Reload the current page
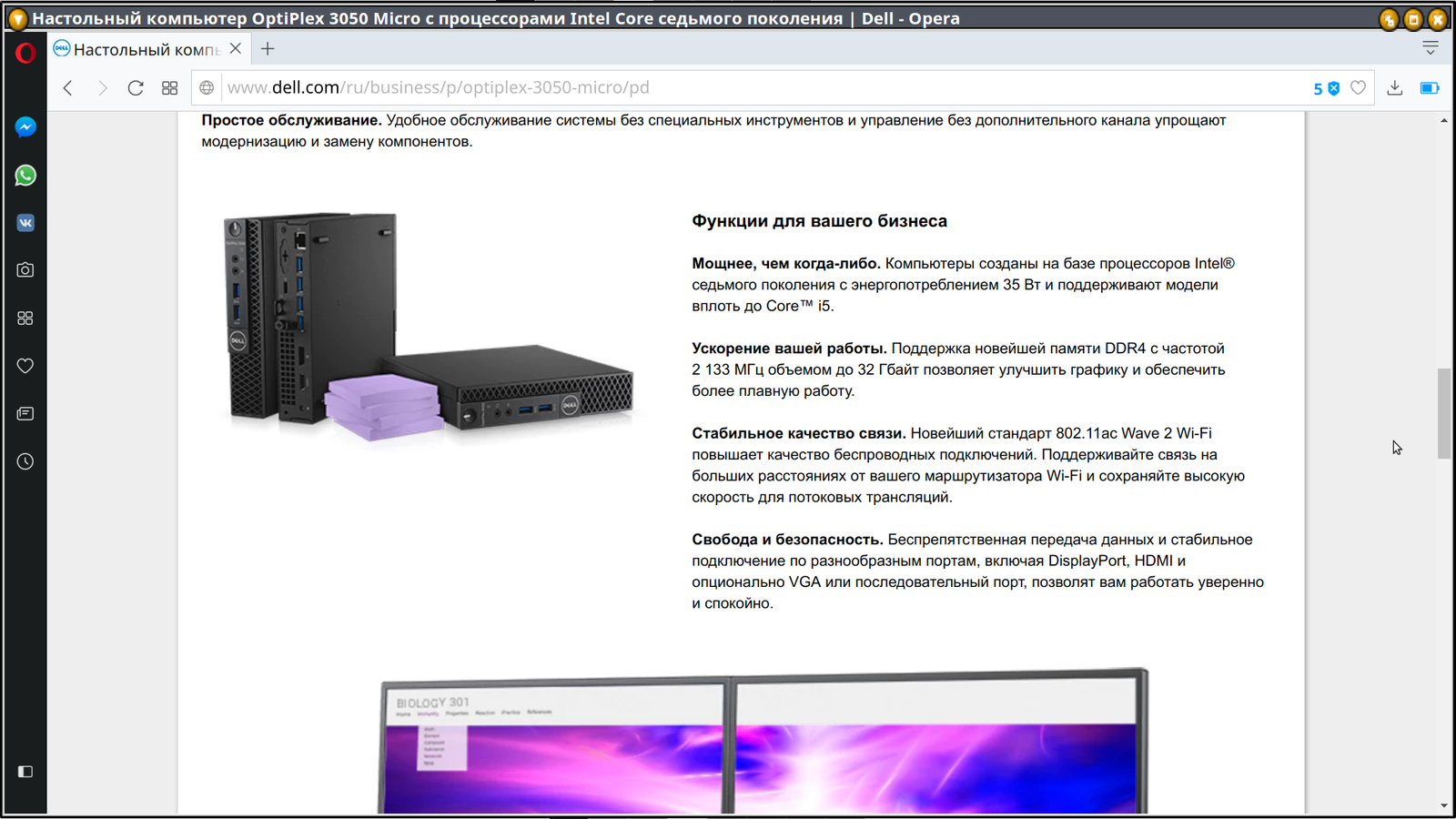1456x819 pixels. (136, 87)
